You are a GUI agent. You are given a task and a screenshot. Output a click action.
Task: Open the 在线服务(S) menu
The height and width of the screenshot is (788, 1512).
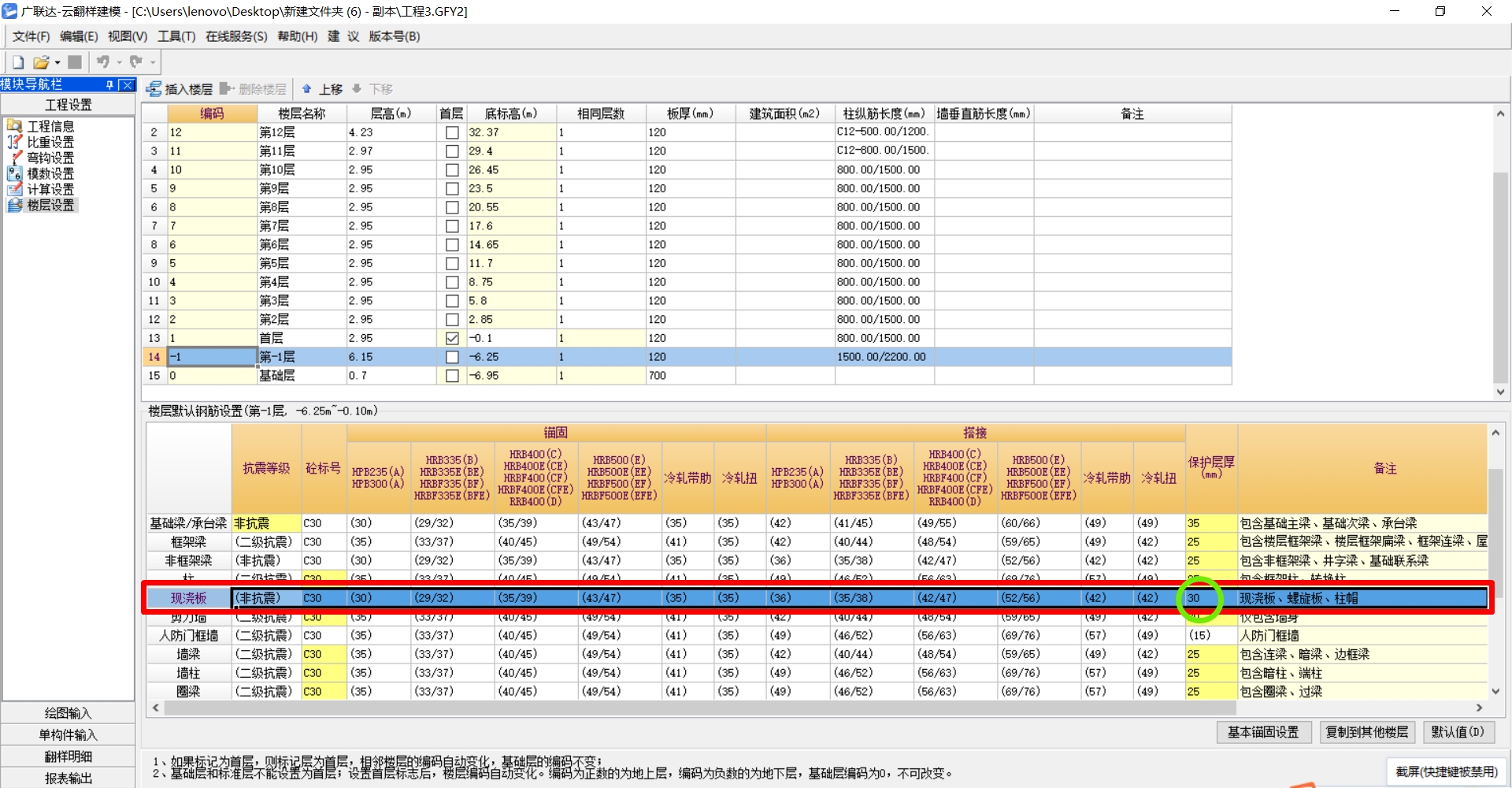pos(236,36)
